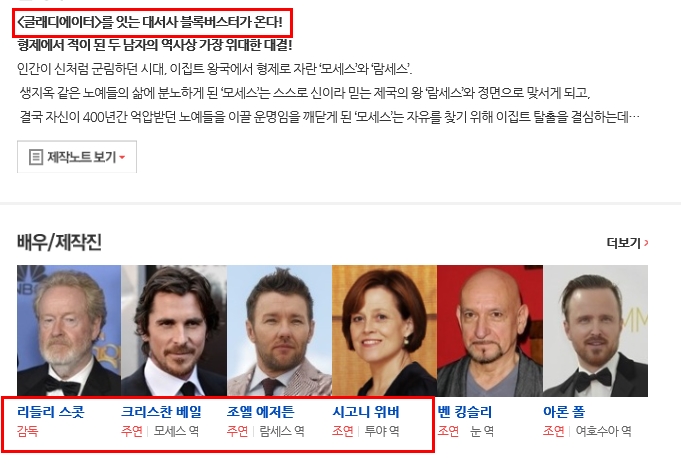Image resolution: width=681 pixels, height=464 pixels.
Task: Open the 제작노트 보기 dropdown button
Action: click(x=77, y=157)
